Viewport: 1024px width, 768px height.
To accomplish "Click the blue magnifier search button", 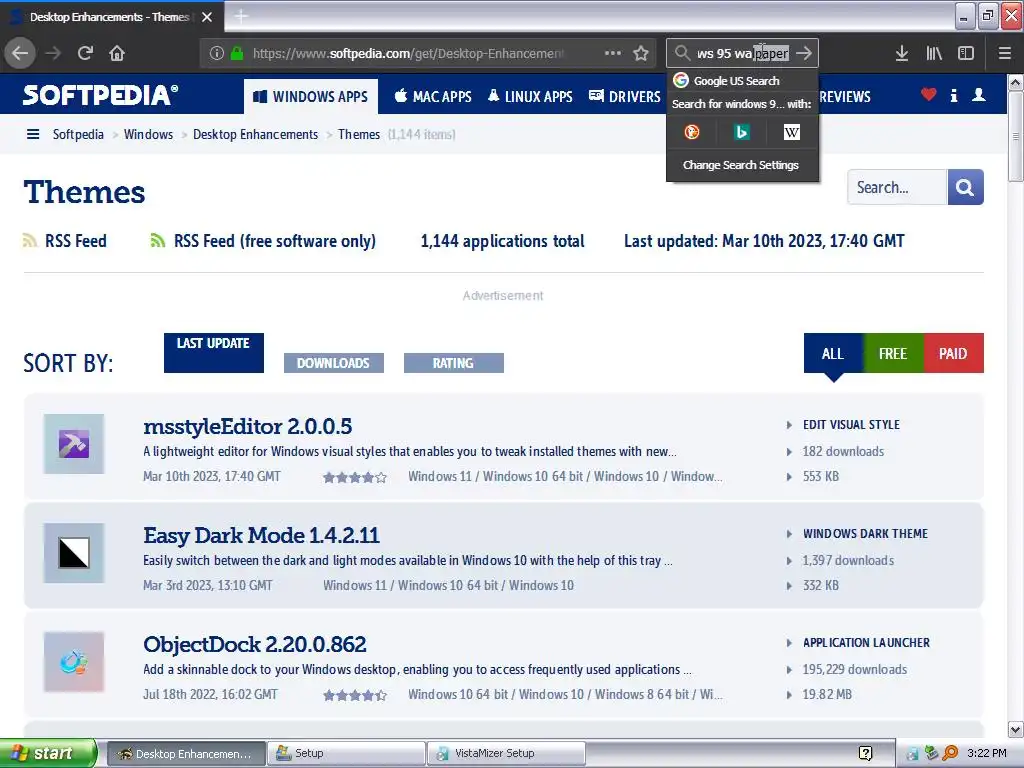I will click(x=965, y=187).
